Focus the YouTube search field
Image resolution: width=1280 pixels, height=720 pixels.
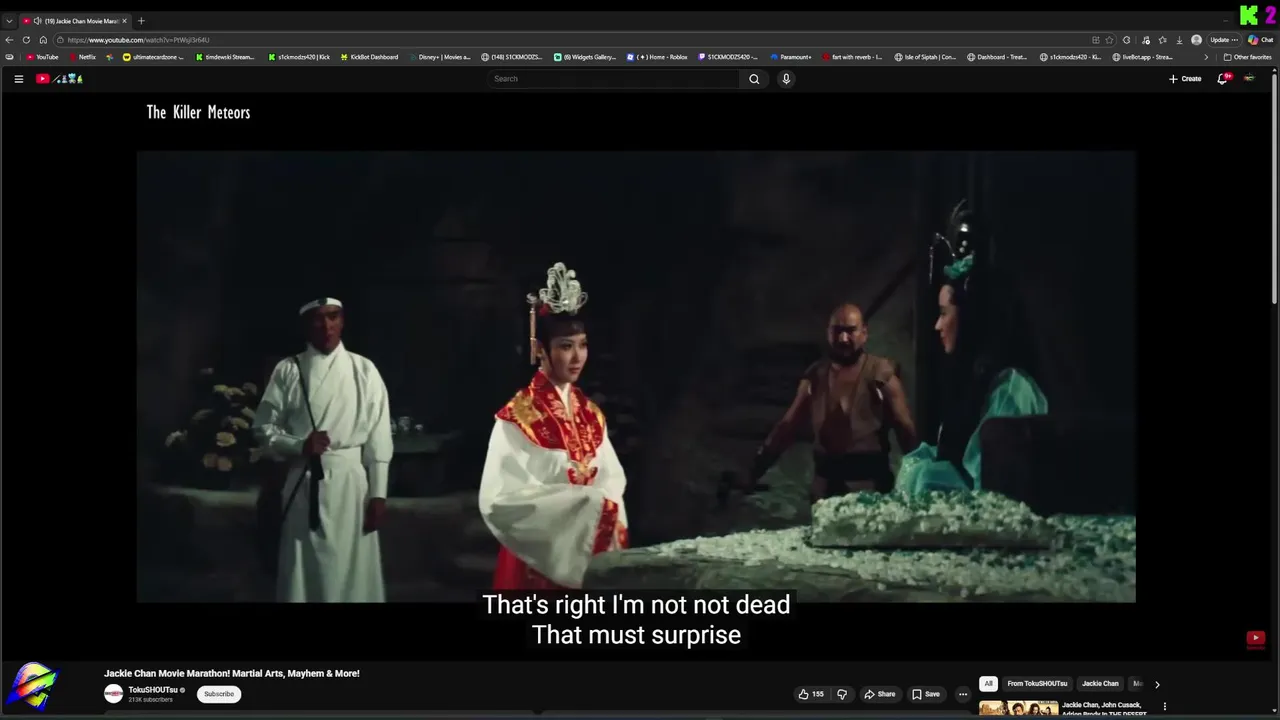click(614, 79)
